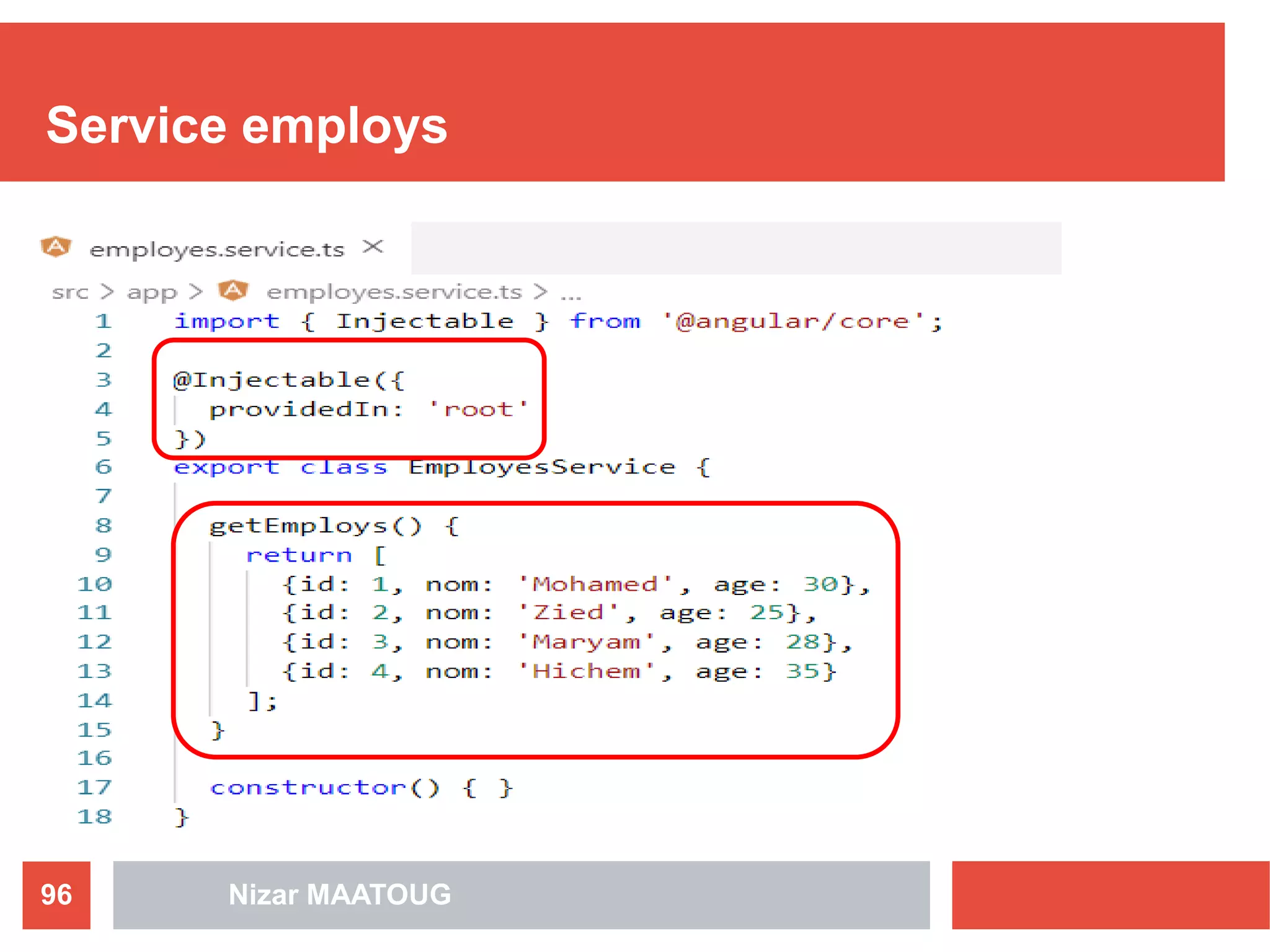Click the '@angular/core' string
This screenshot has width=1270, height=952.
pos(794,321)
